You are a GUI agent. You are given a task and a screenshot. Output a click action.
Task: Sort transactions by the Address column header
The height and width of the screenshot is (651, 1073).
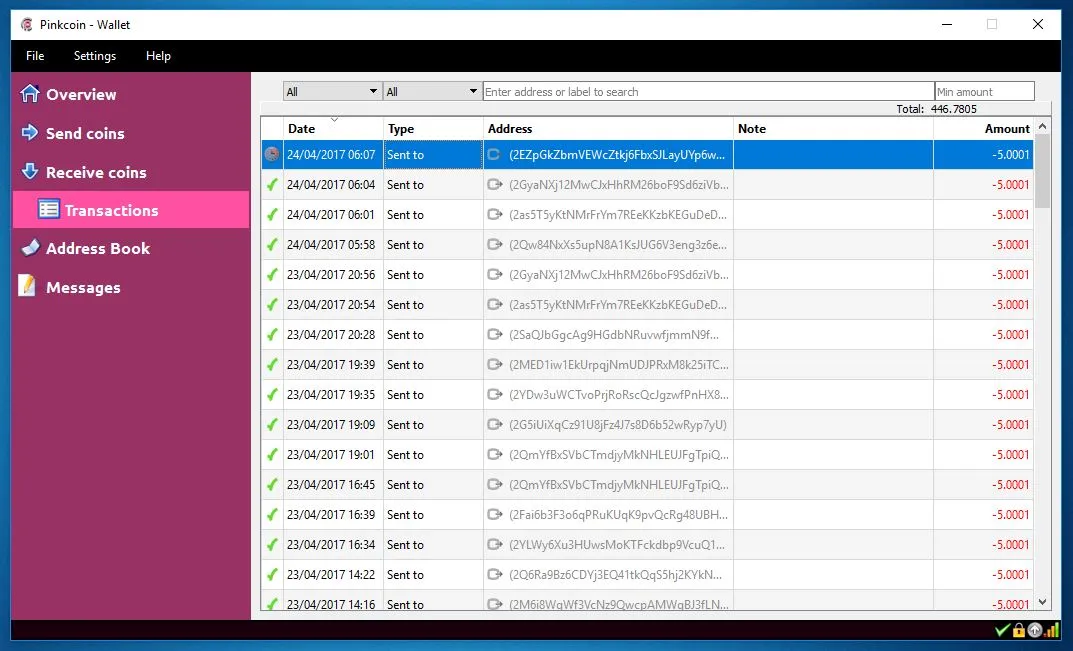pyautogui.click(x=608, y=129)
